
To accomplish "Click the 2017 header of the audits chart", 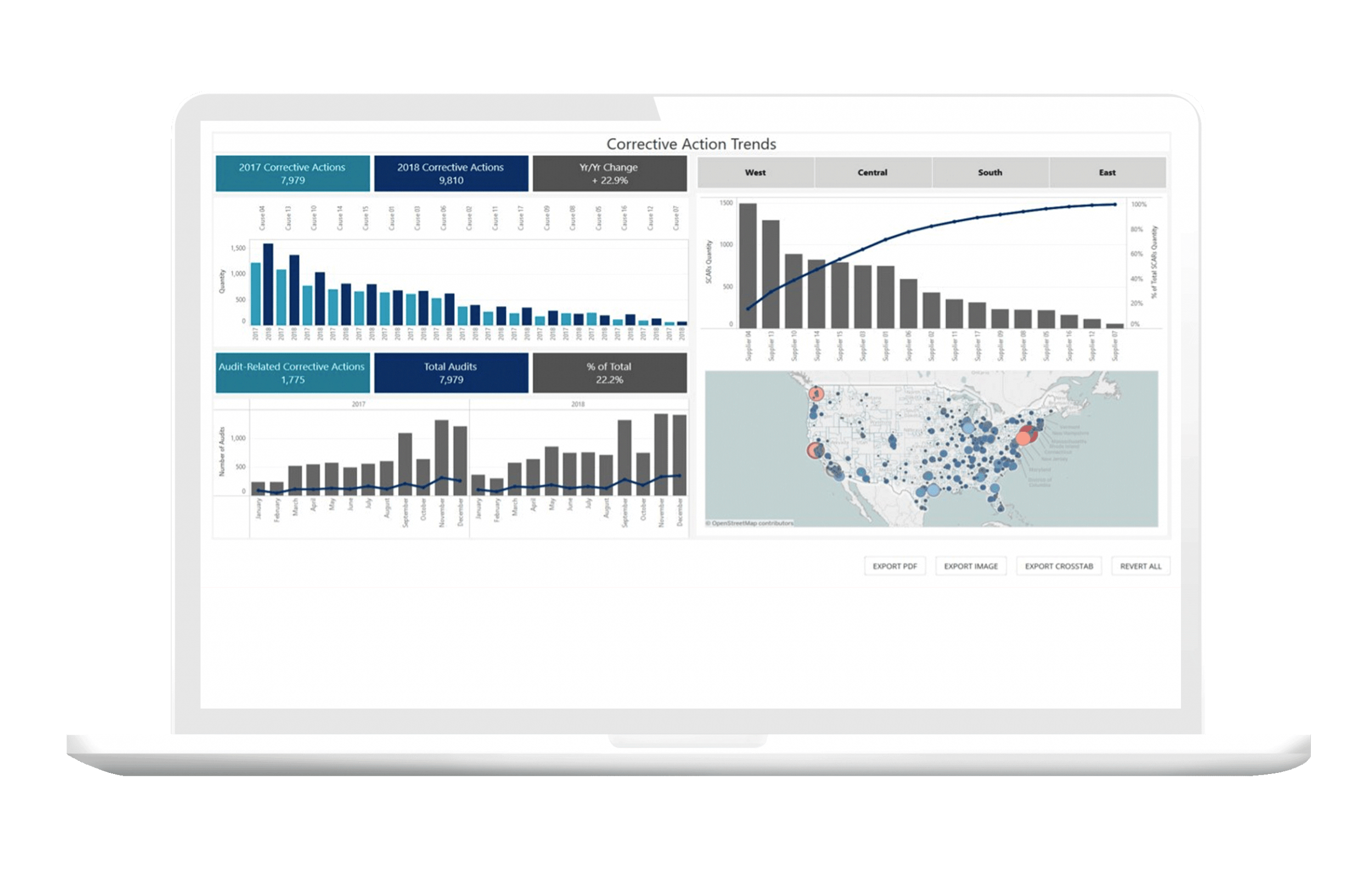I will [358, 404].
